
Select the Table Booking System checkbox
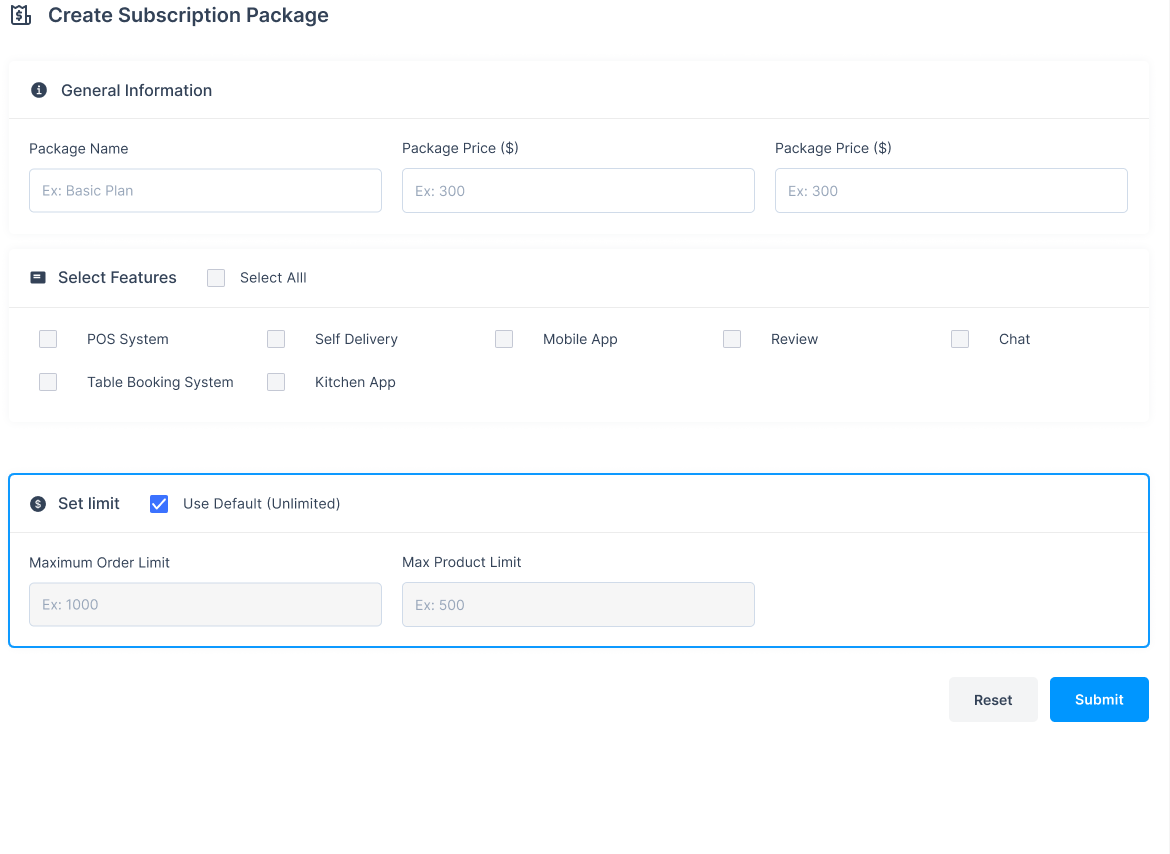coord(48,382)
